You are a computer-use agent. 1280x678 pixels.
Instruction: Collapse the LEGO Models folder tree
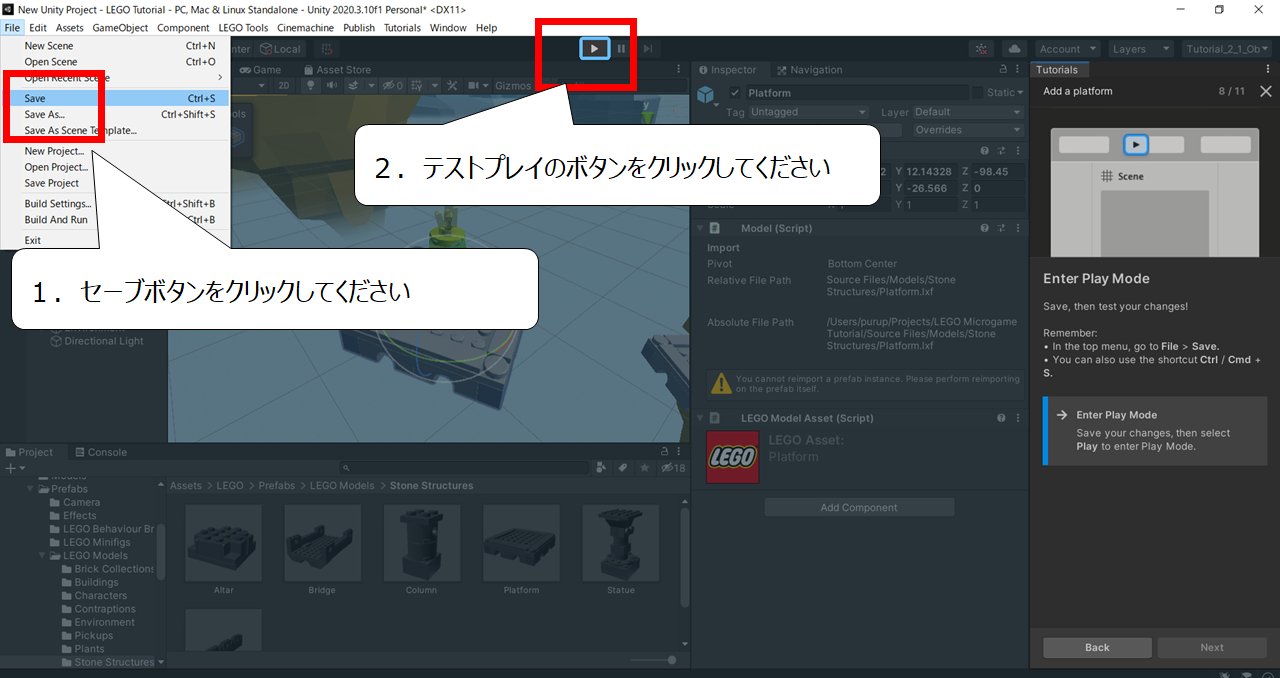43,555
